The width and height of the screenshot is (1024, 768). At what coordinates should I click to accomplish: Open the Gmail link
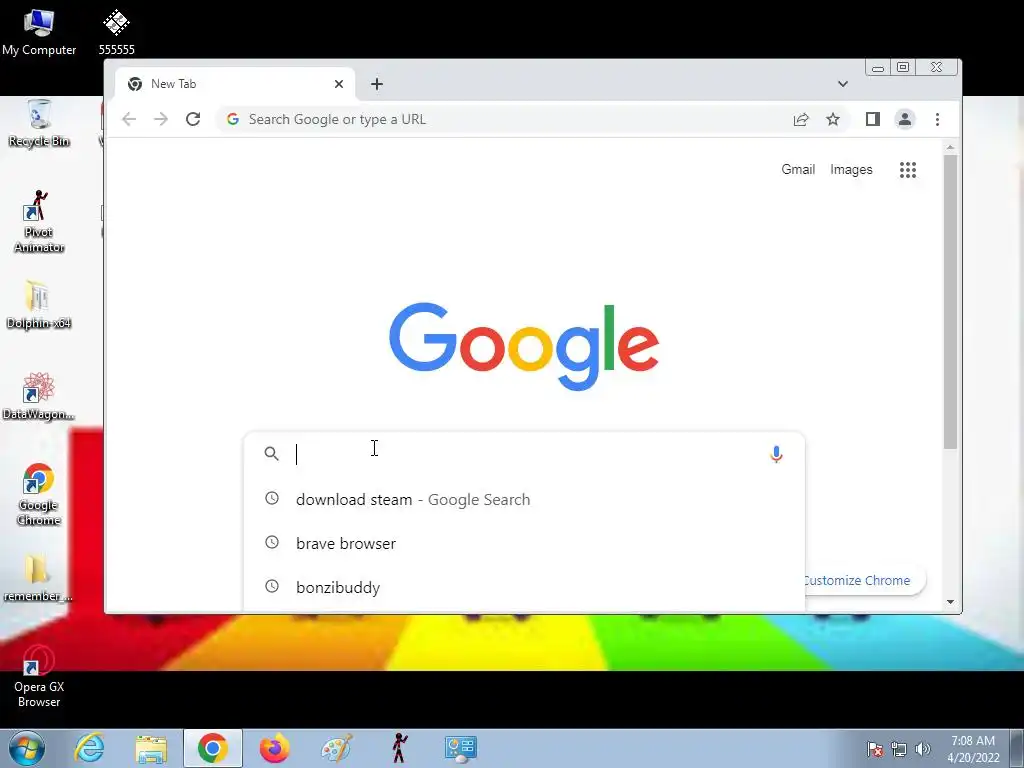click(798, 170)
